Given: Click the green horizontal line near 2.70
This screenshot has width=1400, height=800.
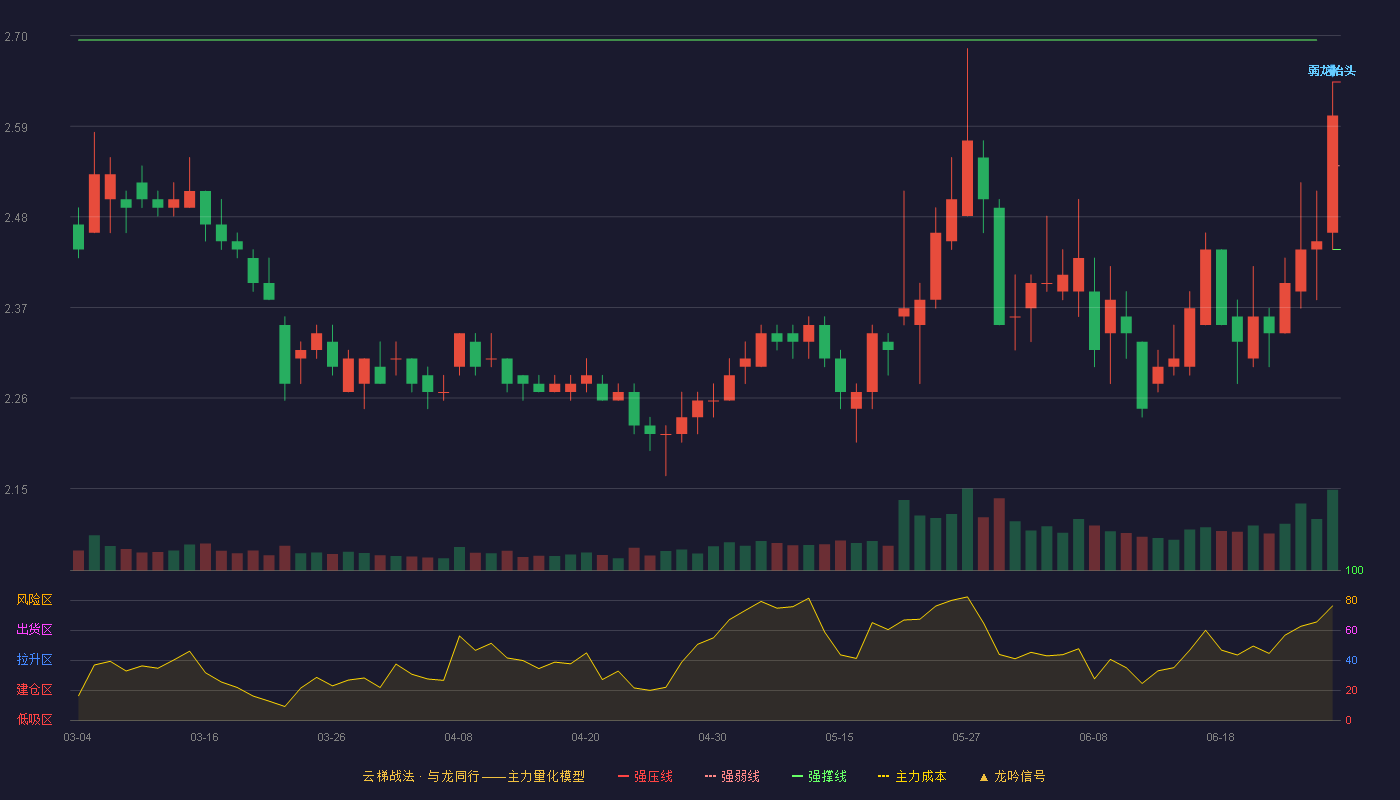Looking at the screenshot, I should [x=697, y=40].
